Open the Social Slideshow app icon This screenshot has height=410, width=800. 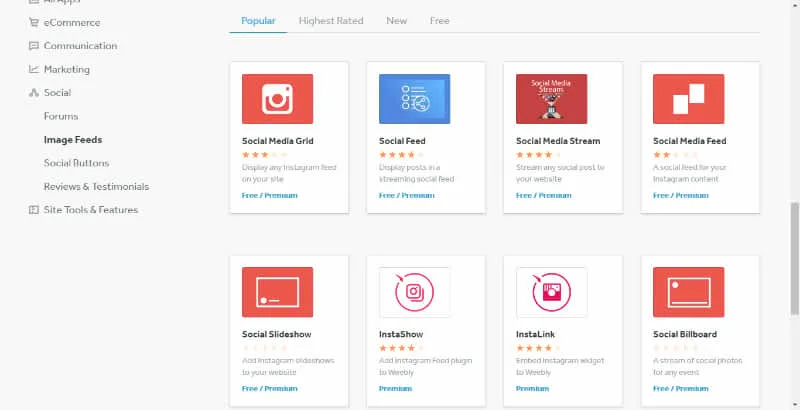pos(278,292)
